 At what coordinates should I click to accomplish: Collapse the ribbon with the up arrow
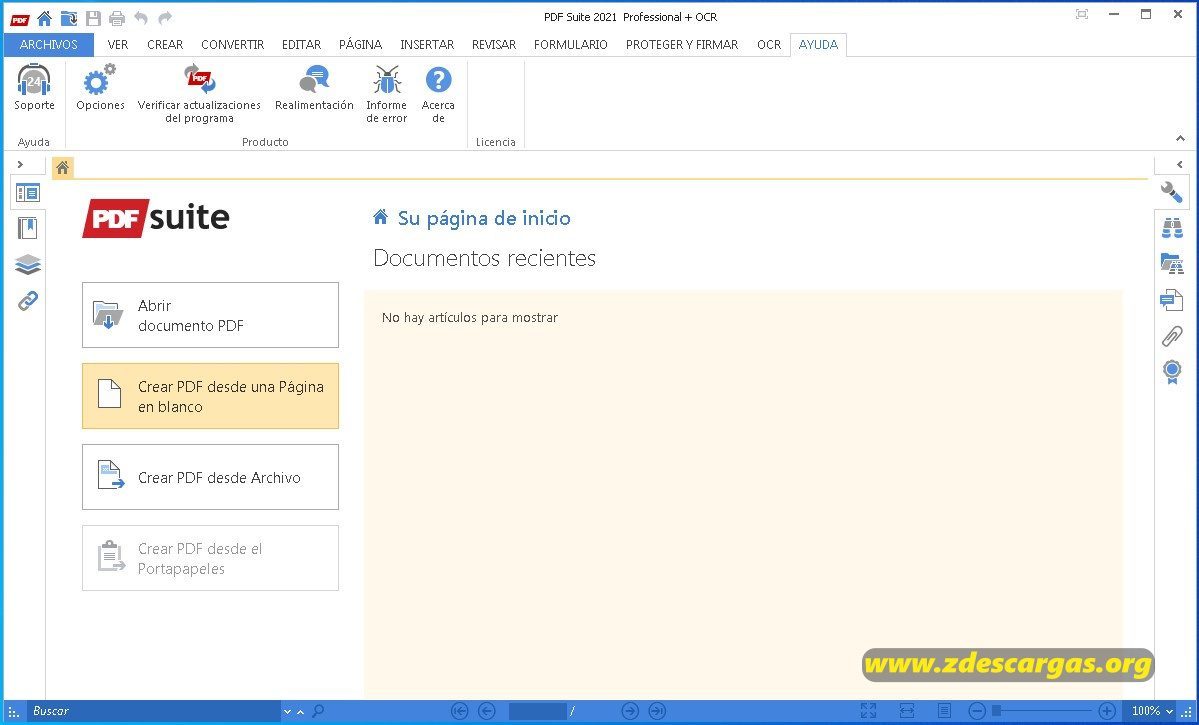tap(1180, 139)
